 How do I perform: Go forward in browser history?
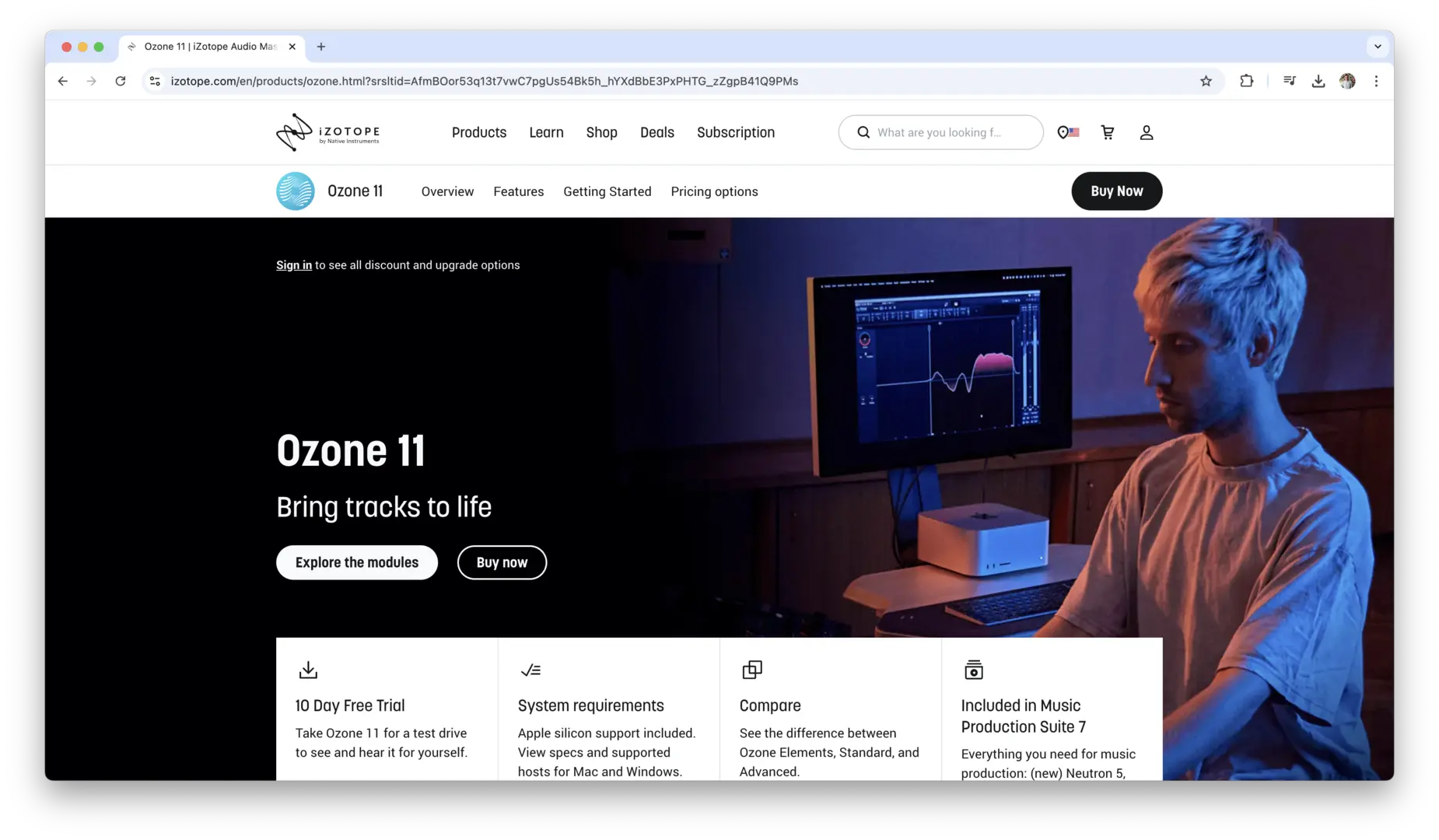pos(92,81)
